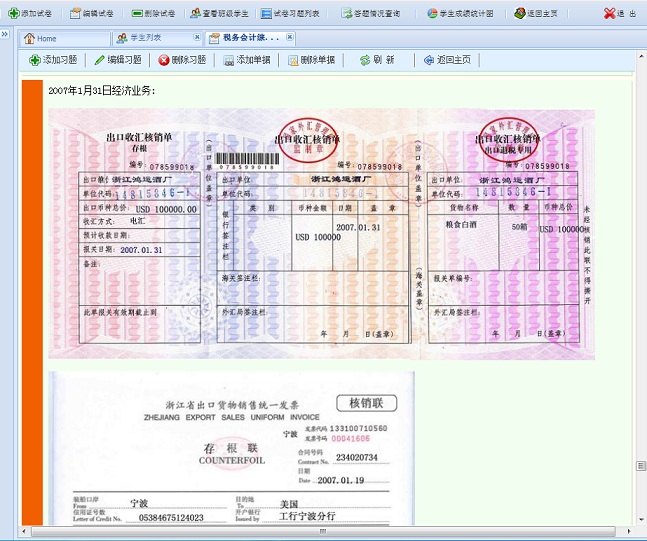Click the Home tab house icon
This screenshot has height=541, width=647.
[x=29, y=38]
